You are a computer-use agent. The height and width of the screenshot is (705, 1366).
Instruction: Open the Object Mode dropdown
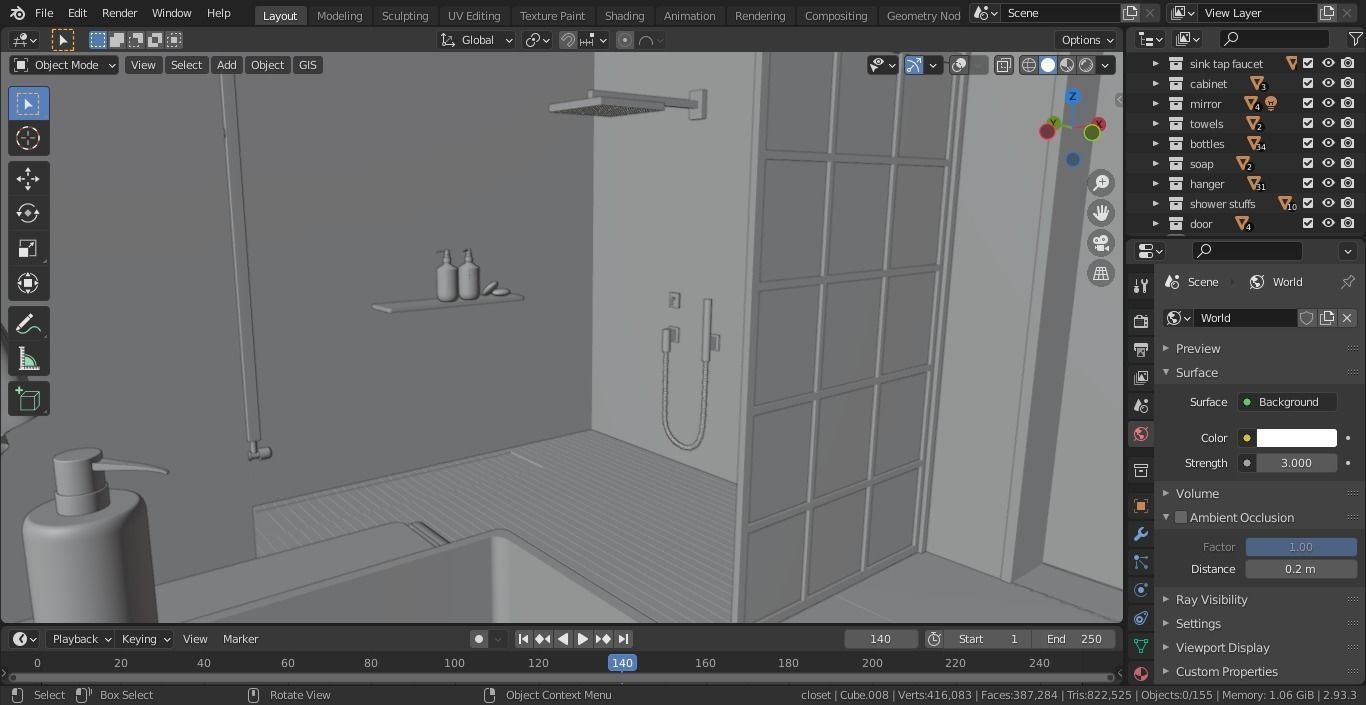64,65
